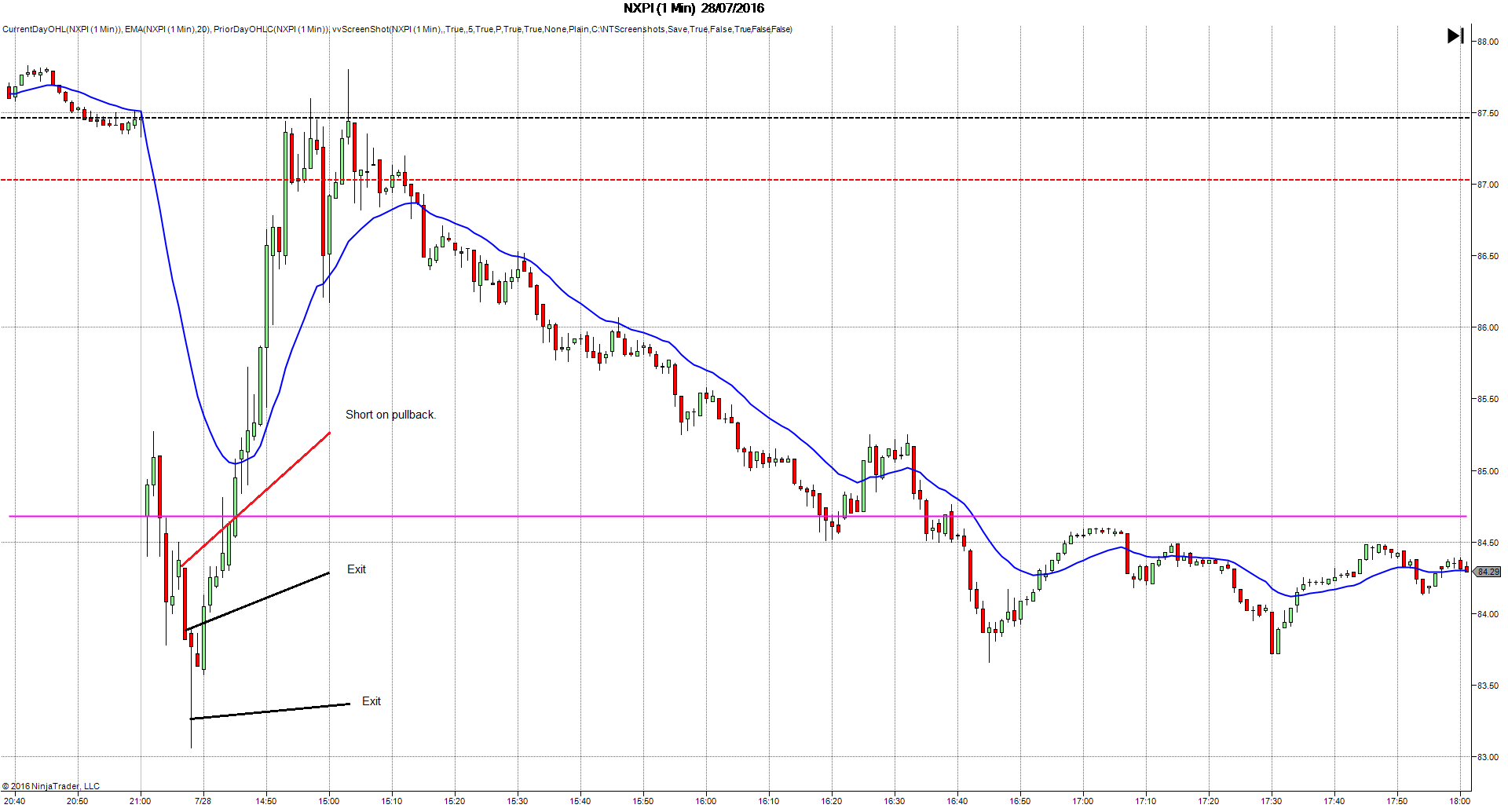
Task: Click the 16:00 time axis label
Action: [705, 801]
